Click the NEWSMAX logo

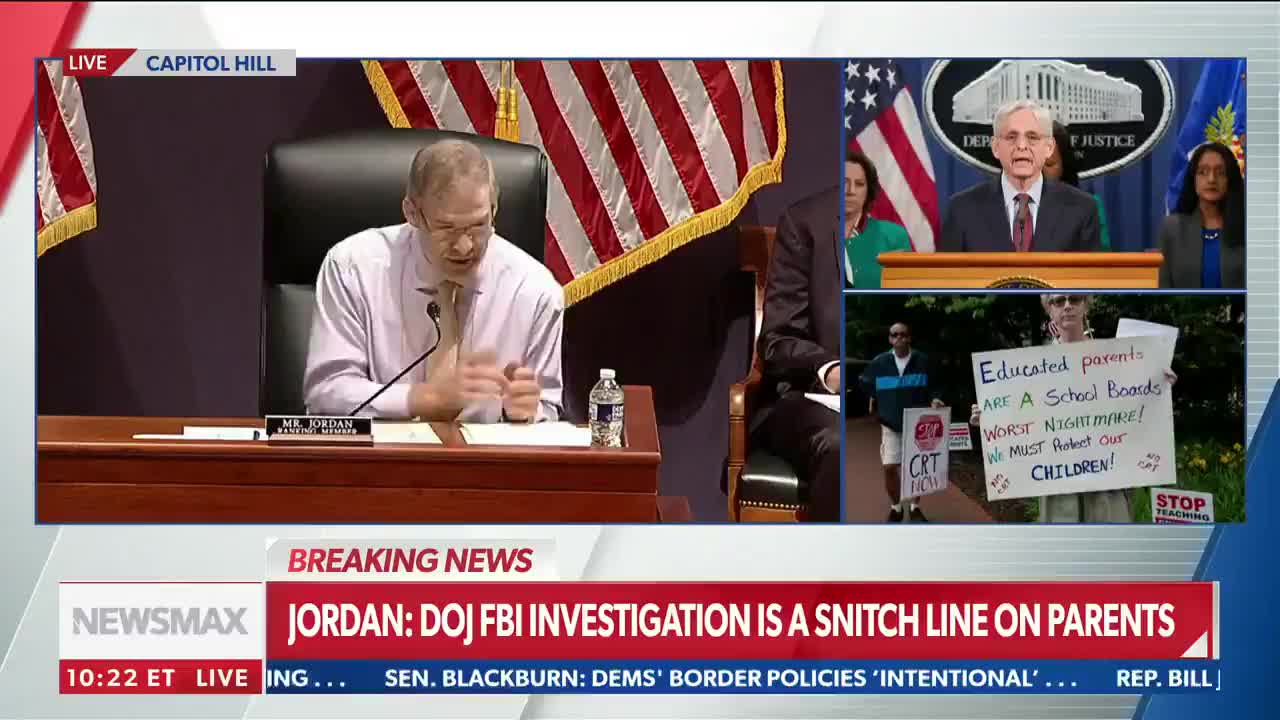pyautogui.click(x=160, y=621)
